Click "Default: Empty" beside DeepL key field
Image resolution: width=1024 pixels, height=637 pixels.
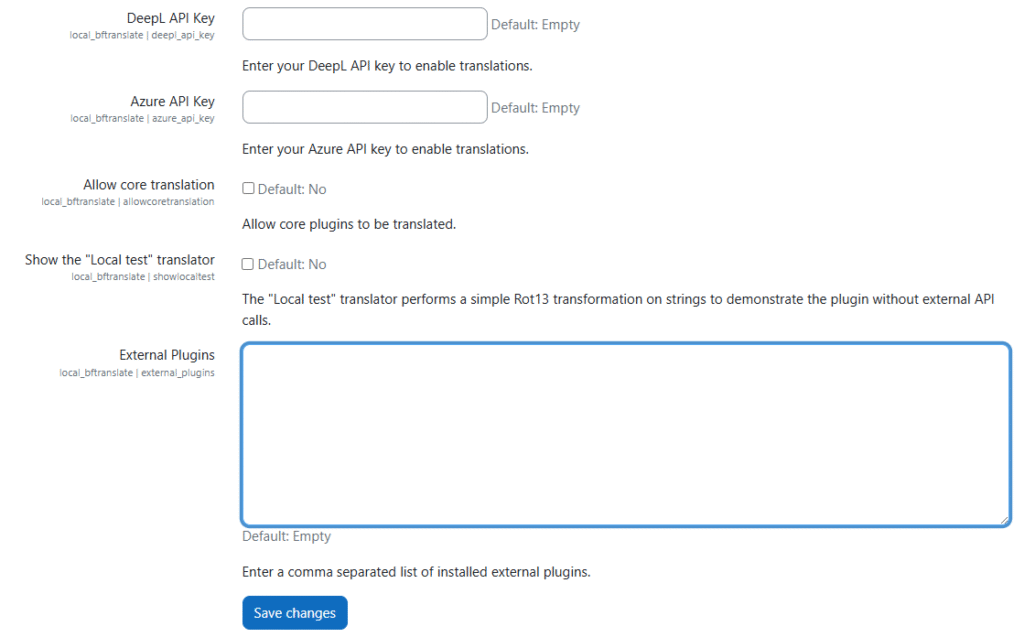pos(536,25)
